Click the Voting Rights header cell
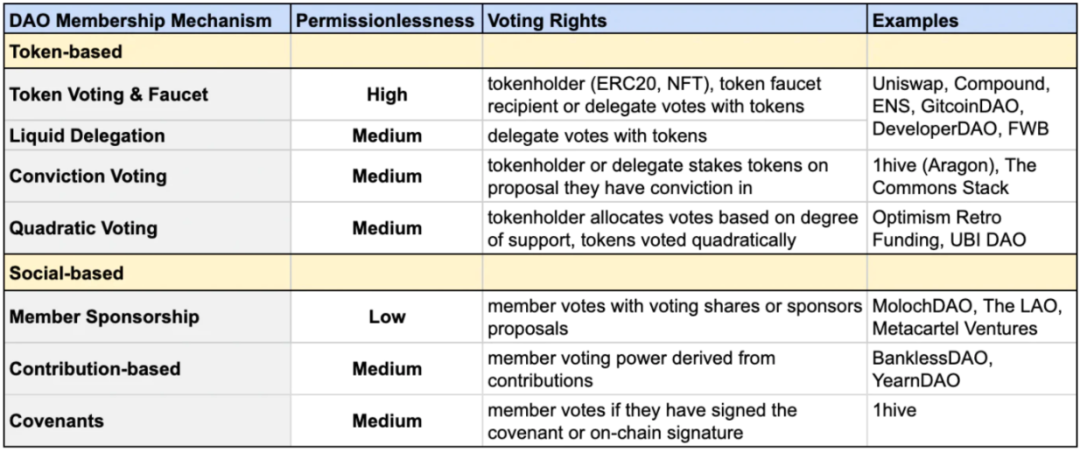 [x=674, y=21]
